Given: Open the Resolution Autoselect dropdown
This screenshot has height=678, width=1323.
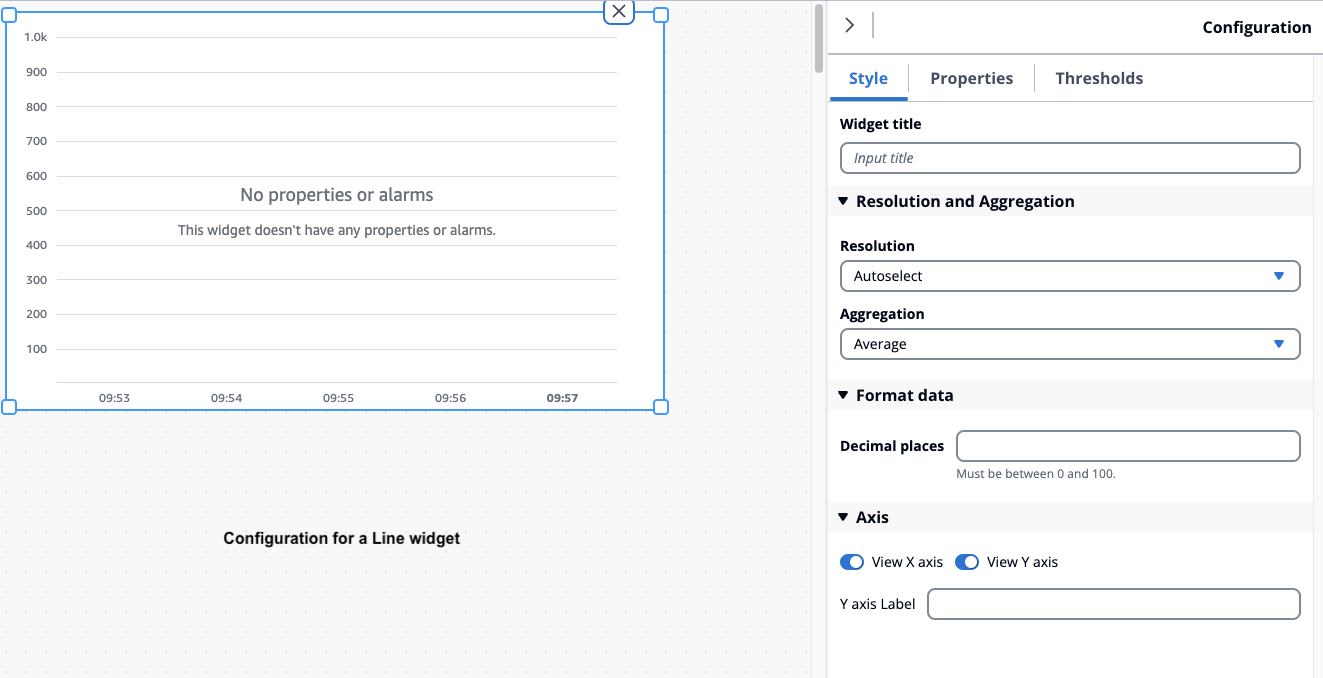Looking at the screenshot, I should point(1069,276).
